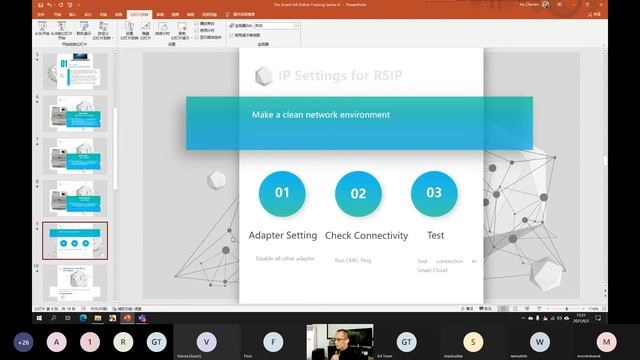Image resolution: width=640 pixels, height=360 pixels.
Task: Switch to Slide Sorter view icon
Action: pos(515,309)
